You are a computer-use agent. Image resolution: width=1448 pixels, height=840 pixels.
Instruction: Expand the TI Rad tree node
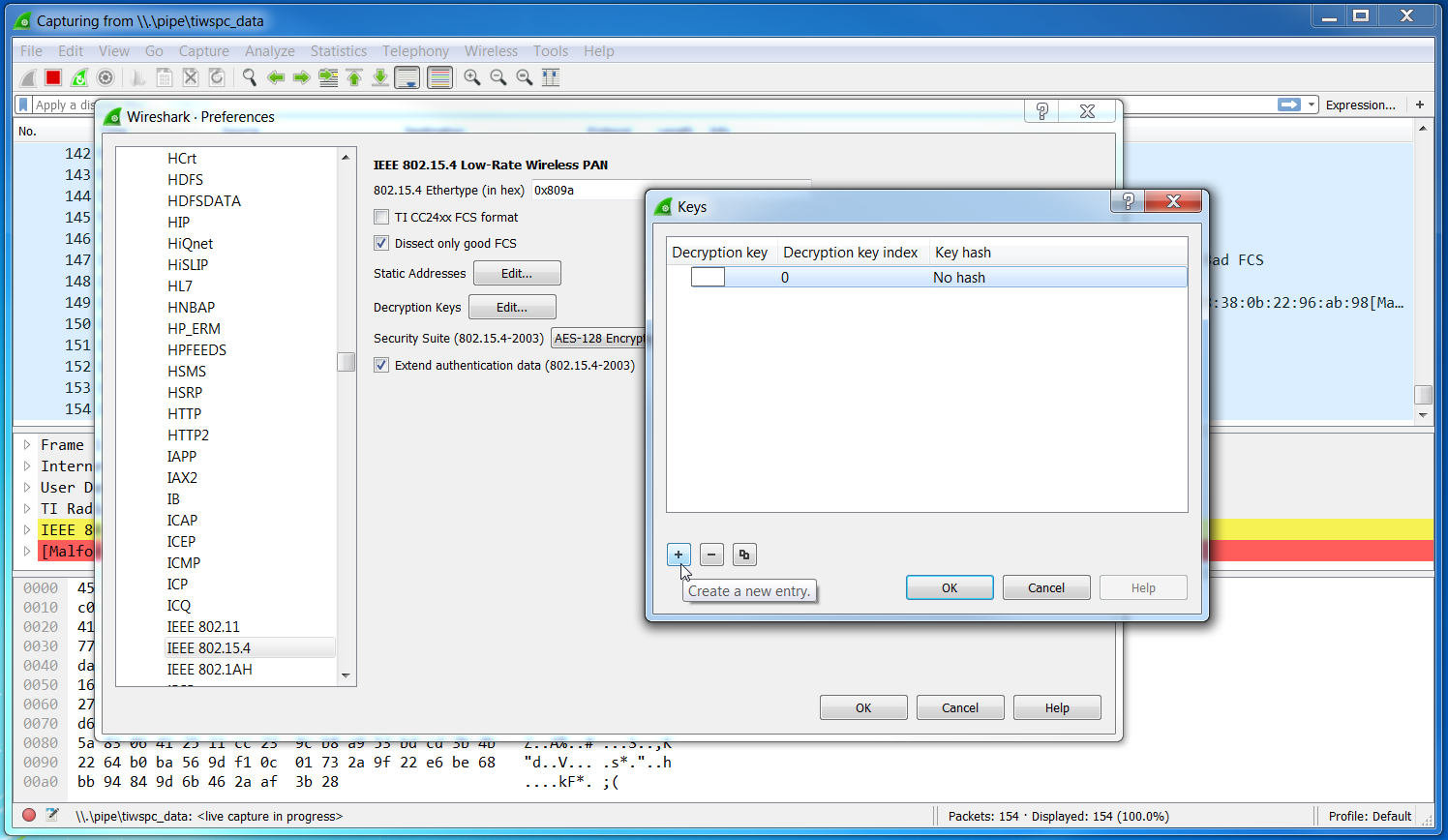pyautogui.click(x=27, y=509)
